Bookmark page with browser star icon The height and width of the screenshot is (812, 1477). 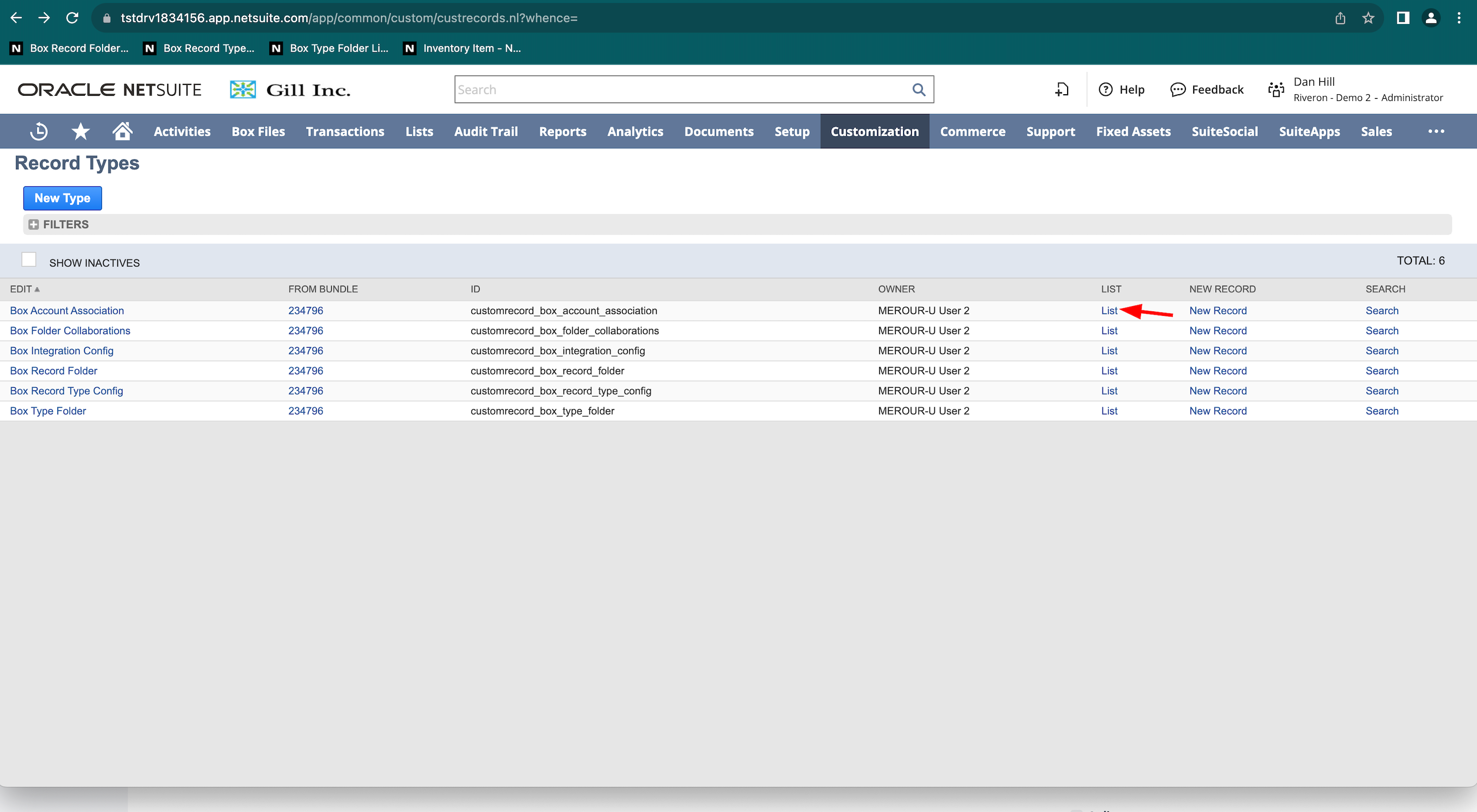[1368, 18]
